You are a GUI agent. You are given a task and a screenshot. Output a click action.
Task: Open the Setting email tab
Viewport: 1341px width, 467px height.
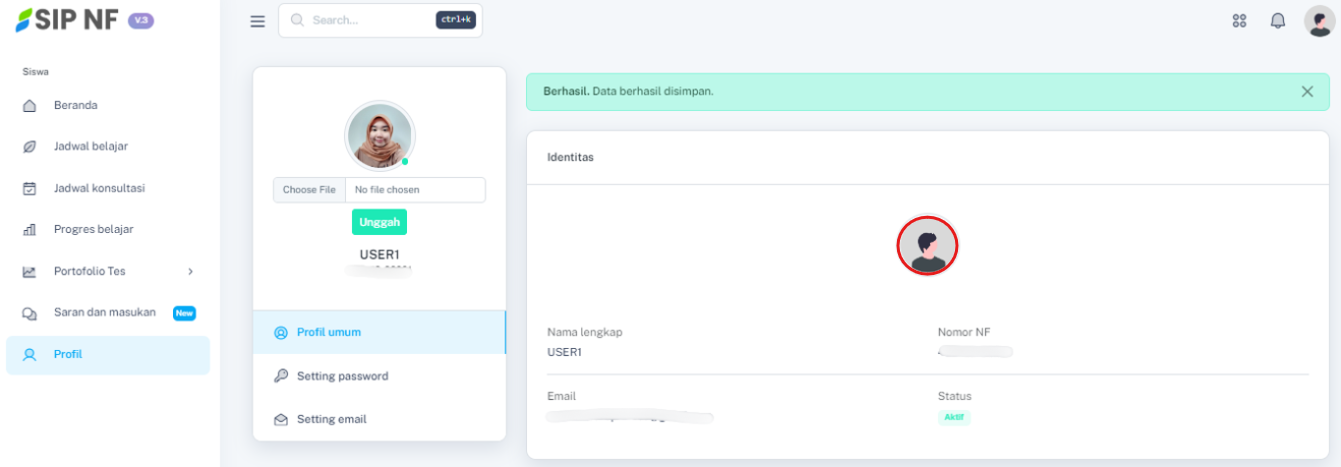coord(331,419)
